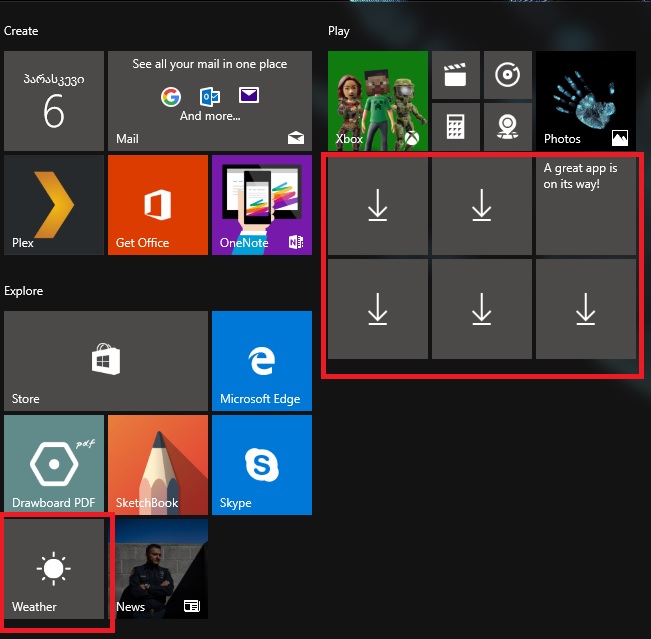This screenshot has width=651, height=639.
Task: Open the Photos tile
Action: (x=585, y=101)
